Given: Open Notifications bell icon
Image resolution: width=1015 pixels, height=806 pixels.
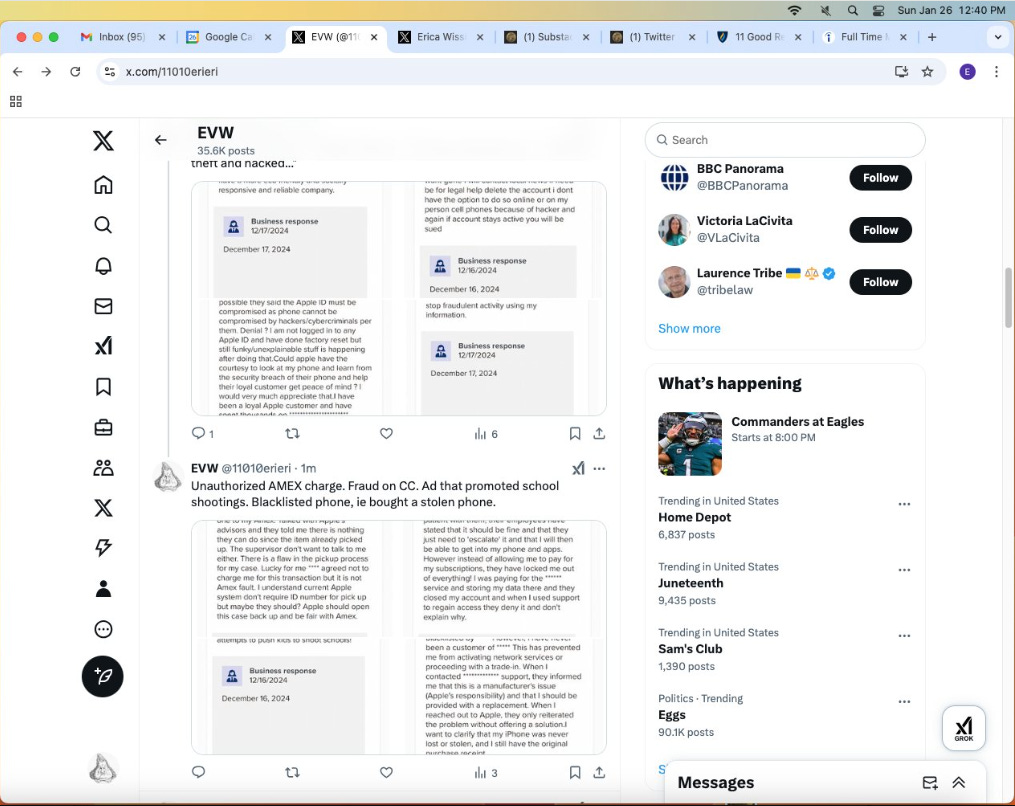Looking at the screenshot, I should [x=103, y=266].
